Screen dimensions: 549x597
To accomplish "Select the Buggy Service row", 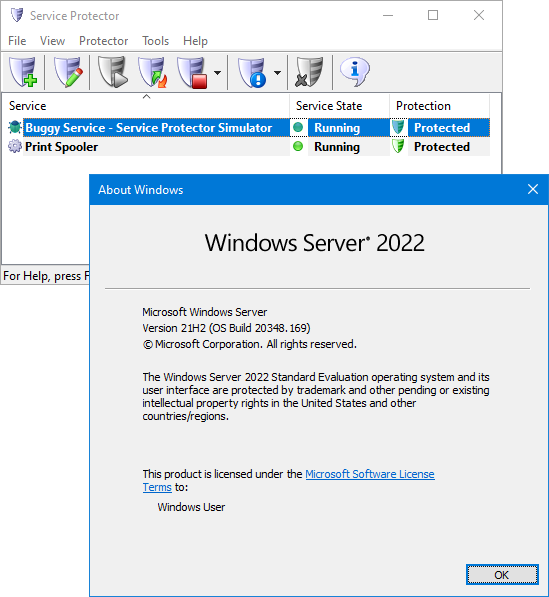I will 248,128.
